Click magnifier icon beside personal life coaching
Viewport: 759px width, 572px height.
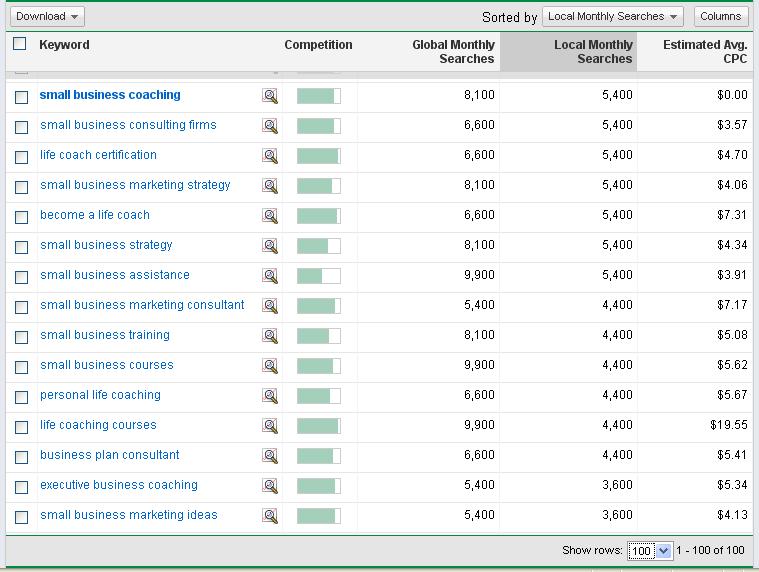coord(270,396)
